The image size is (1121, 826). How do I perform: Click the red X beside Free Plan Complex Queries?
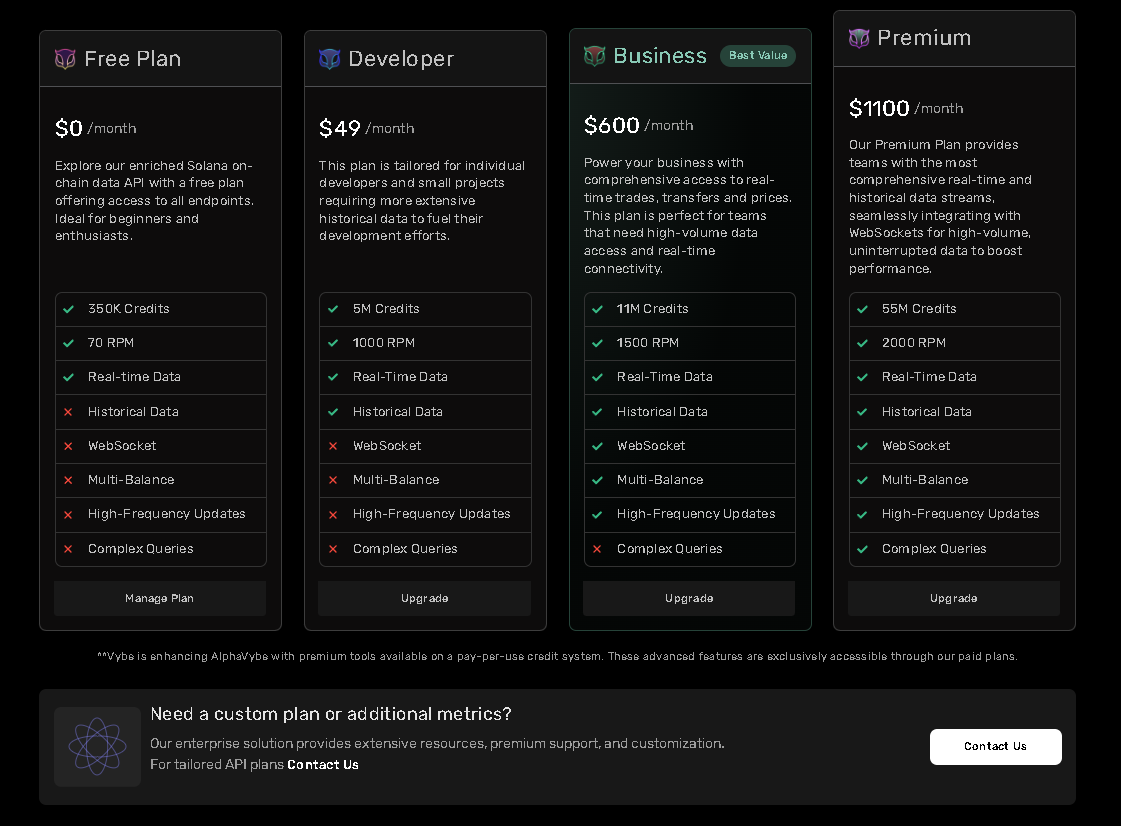(69, 549)
